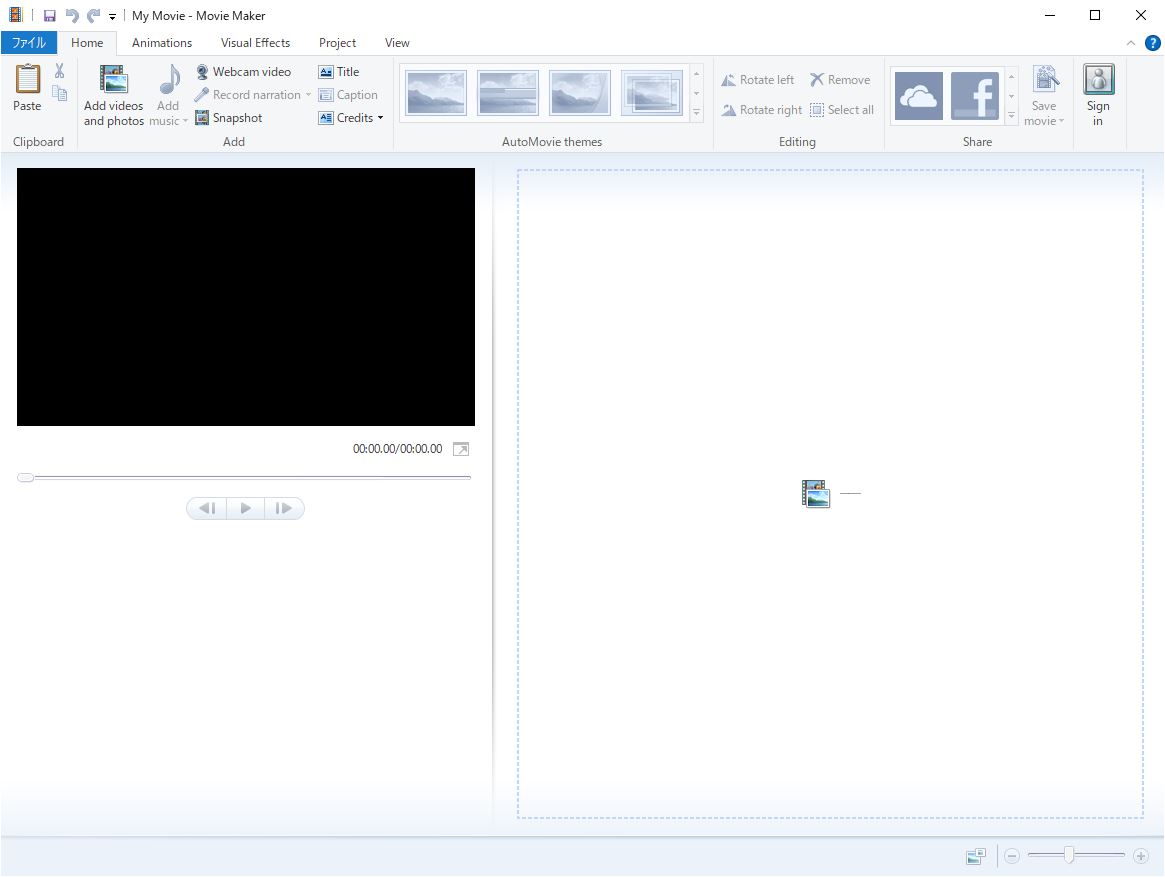1165x877 pixels.
Task: Switch to the View tab
Action: 397,43
